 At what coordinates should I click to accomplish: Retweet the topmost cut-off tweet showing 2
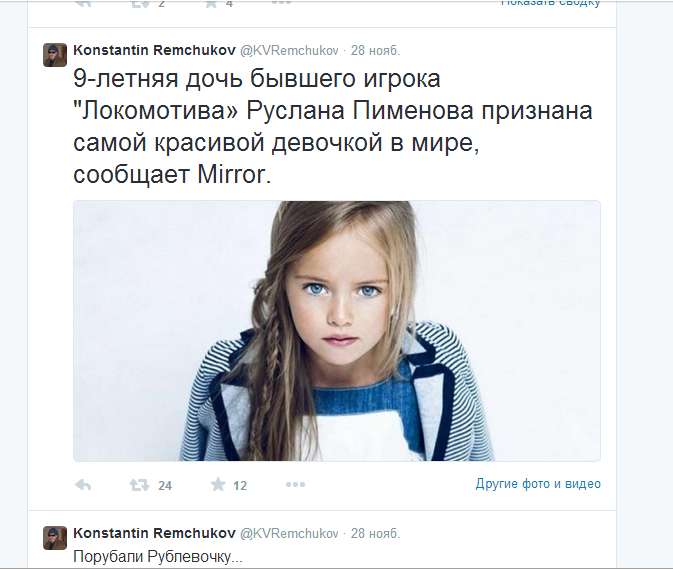(139, 3)
